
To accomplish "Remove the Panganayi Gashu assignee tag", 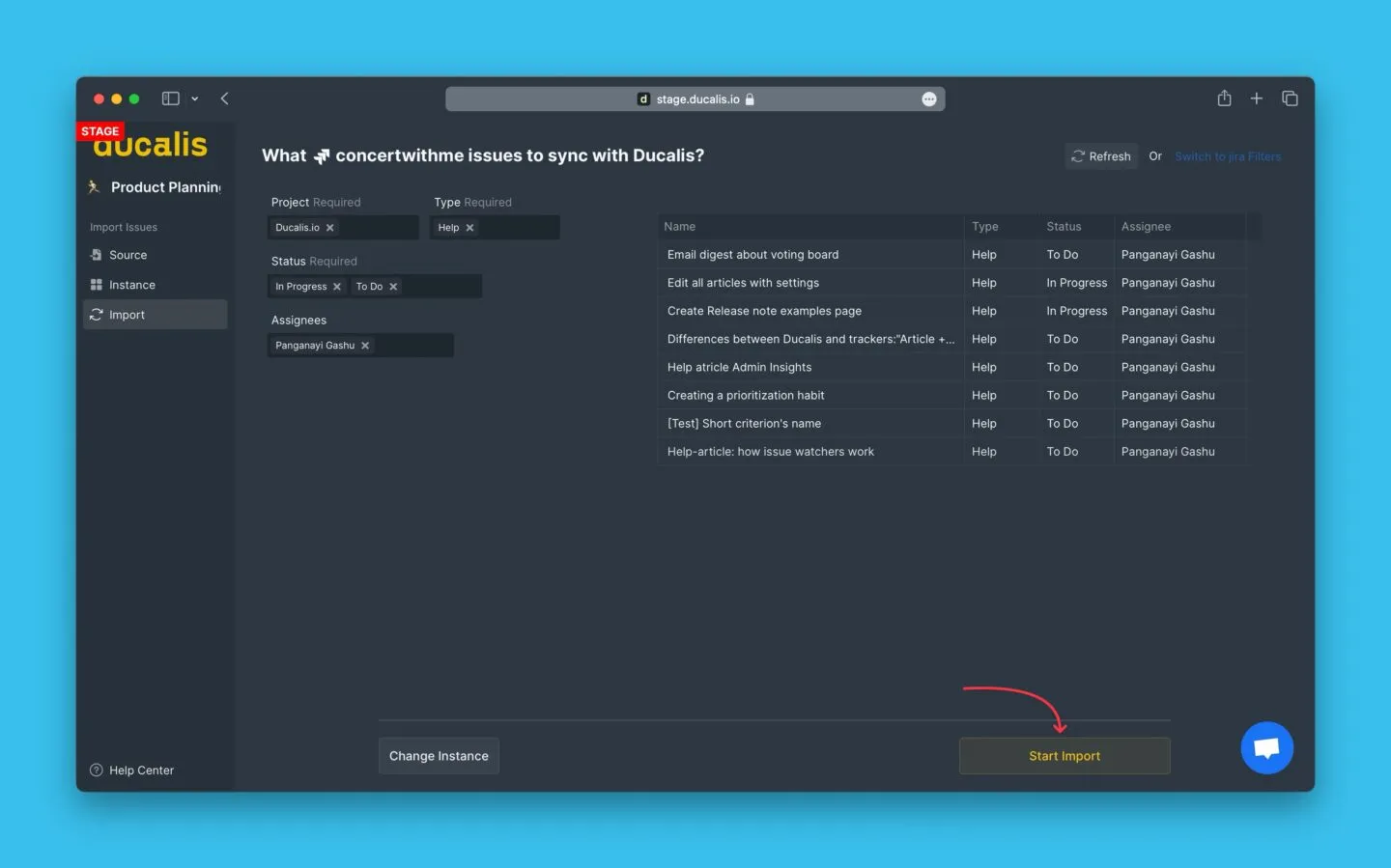I will 365,346.
